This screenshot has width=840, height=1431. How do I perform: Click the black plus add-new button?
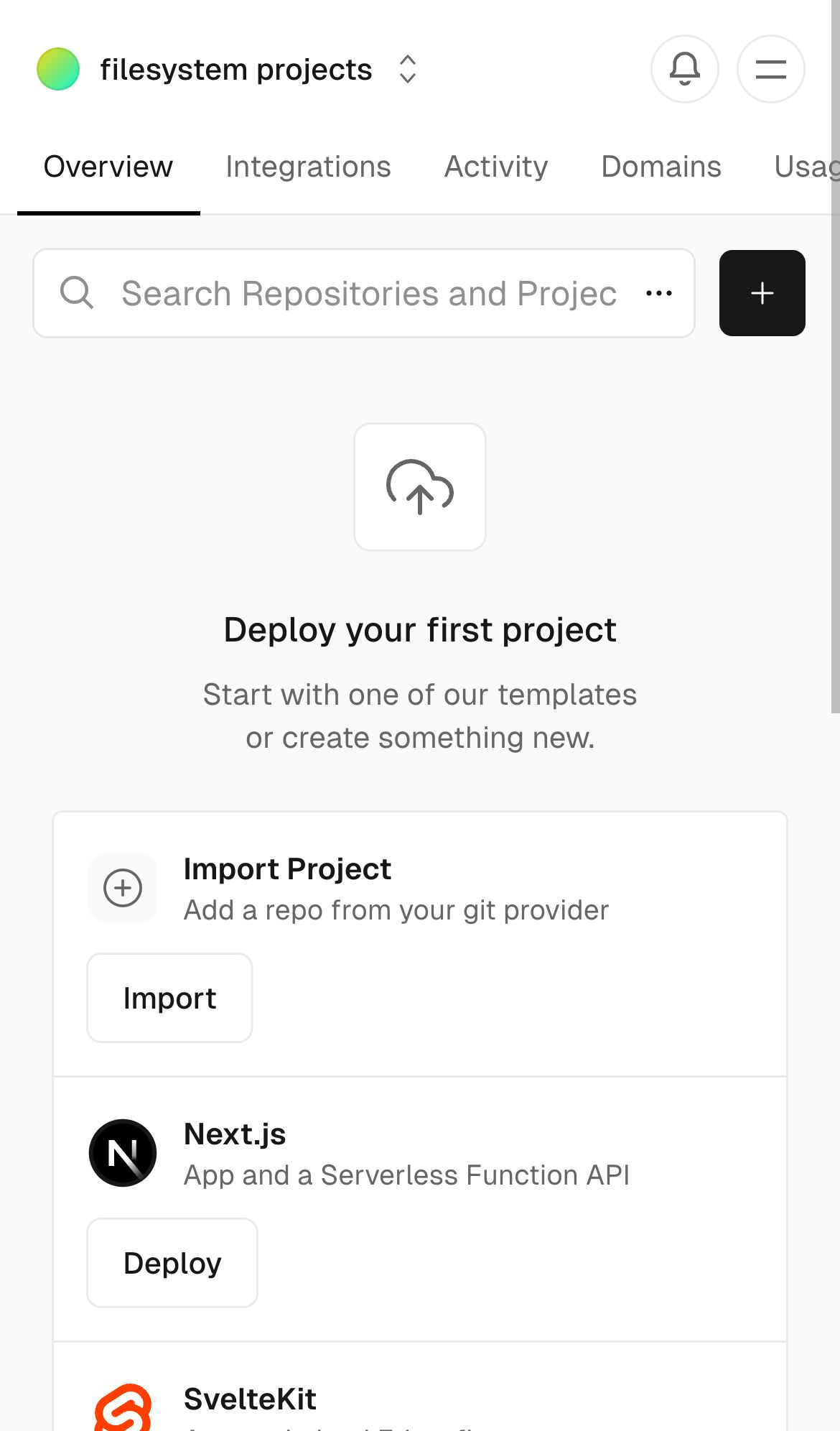tap(762, 293)
